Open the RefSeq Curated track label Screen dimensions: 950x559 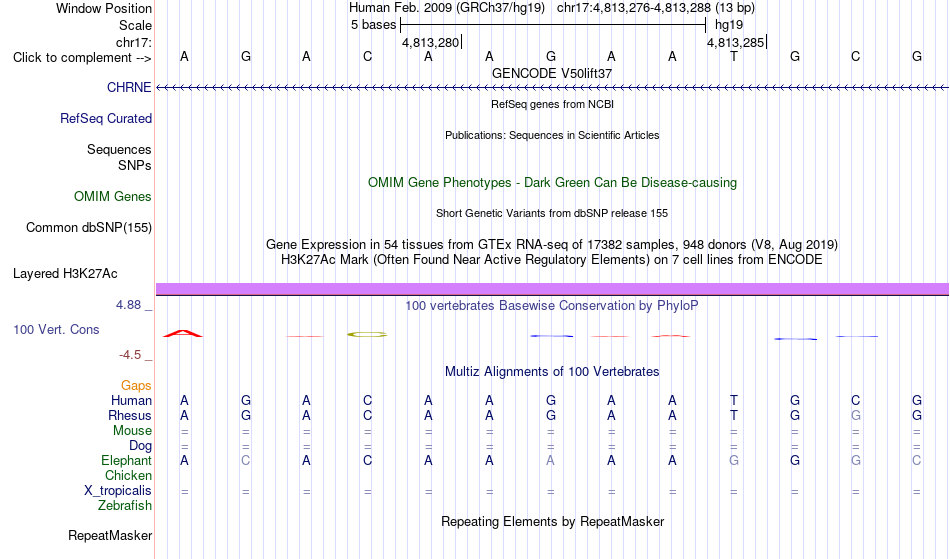[x=106, y=118]
